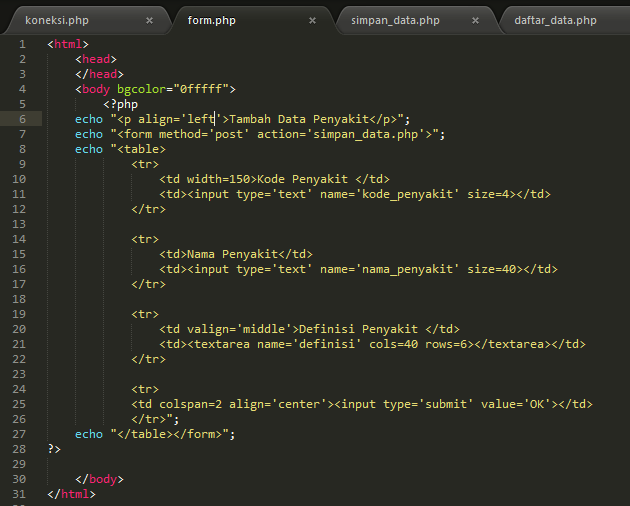The height and width of the screenshot is (506, 630).
Task: Close the koneksi.php tab
Action: [149, 20]
